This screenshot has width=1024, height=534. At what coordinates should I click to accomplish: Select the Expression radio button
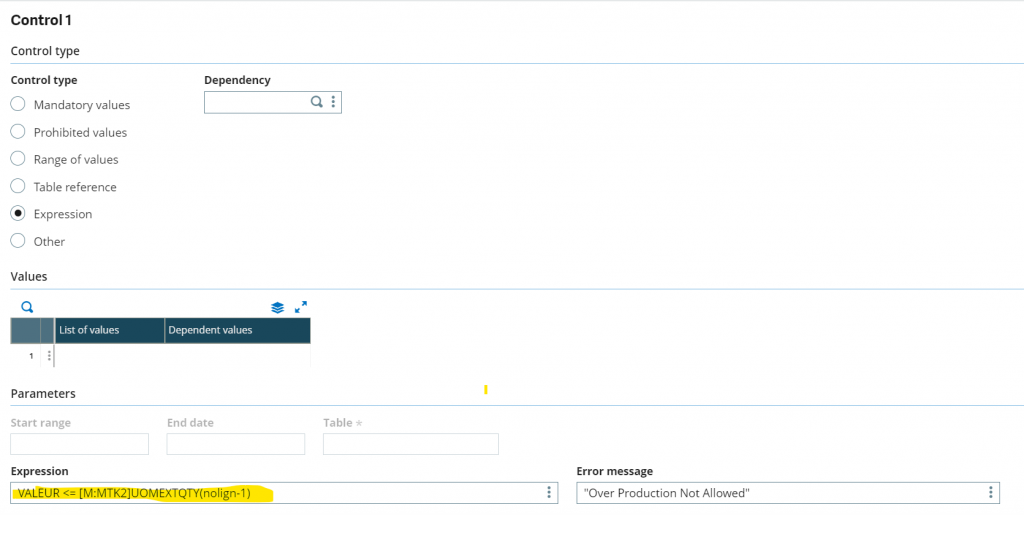pyautogui.click(x=18, y=214)
